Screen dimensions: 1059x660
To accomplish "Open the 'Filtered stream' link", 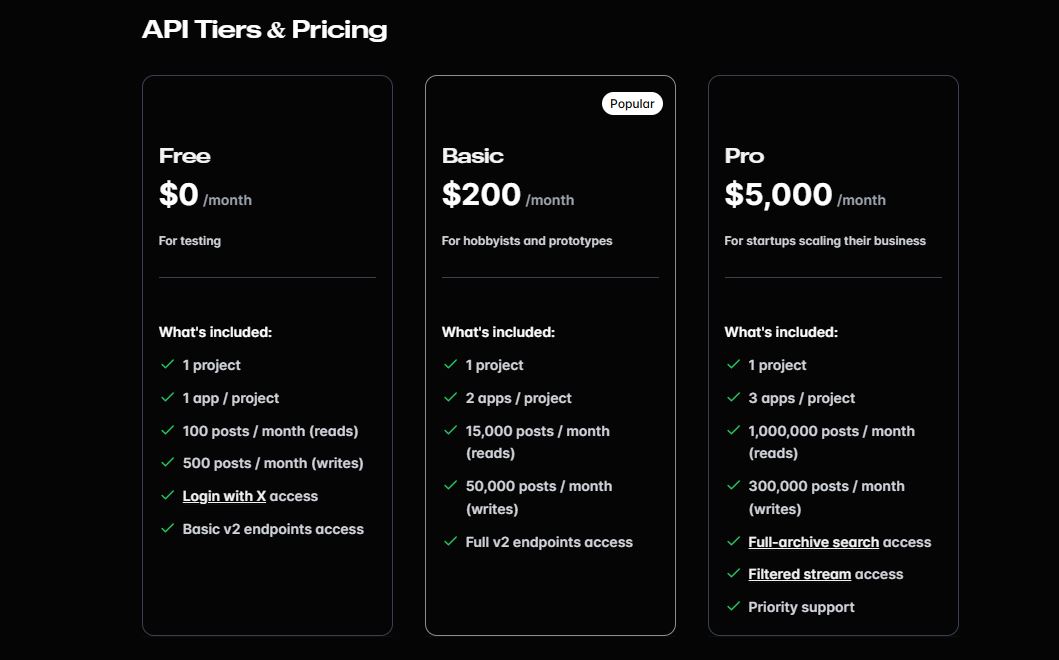I will pyautogui.click(x=799, y=574).
